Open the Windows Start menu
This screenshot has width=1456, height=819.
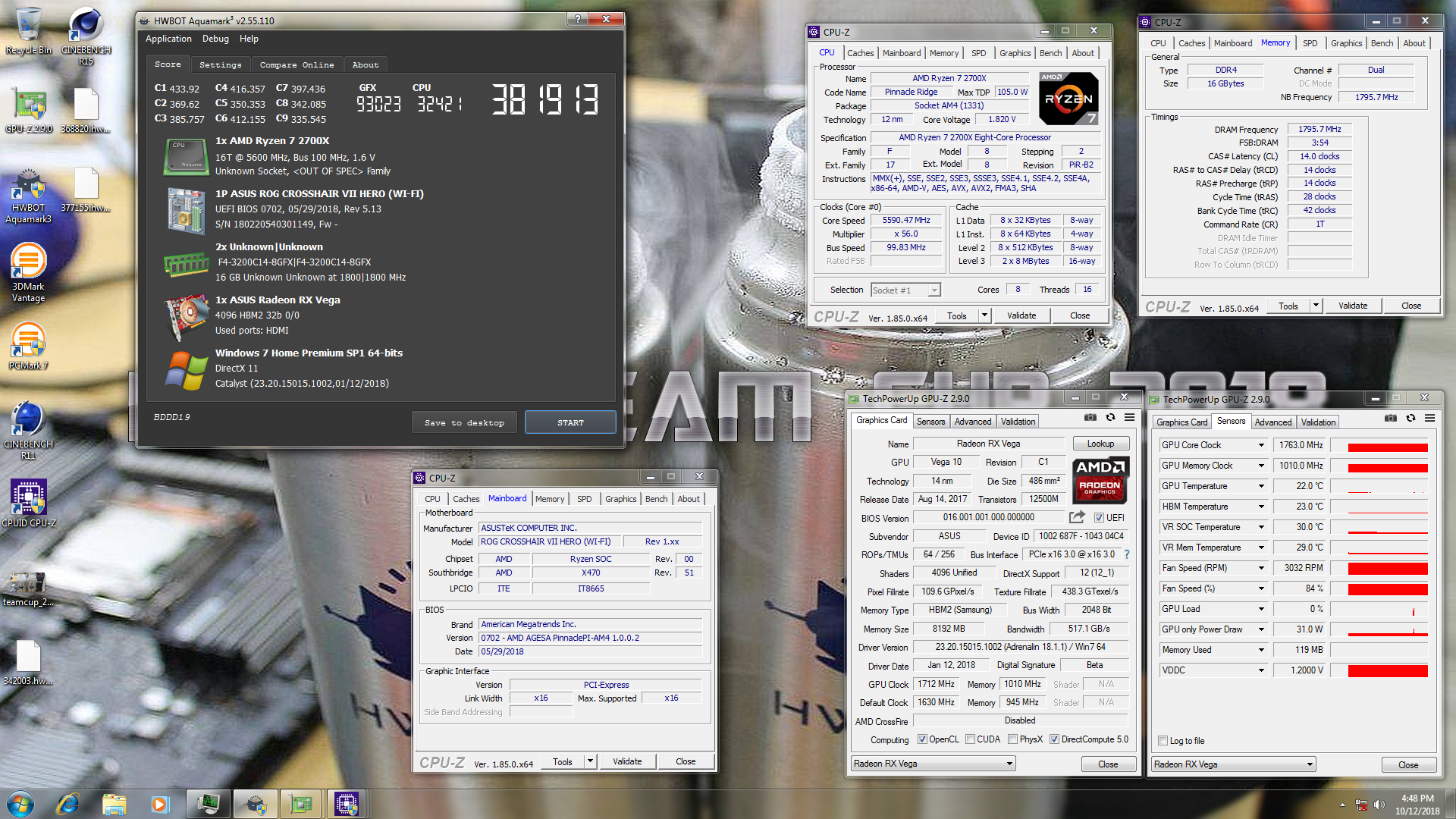pos(20,803)
